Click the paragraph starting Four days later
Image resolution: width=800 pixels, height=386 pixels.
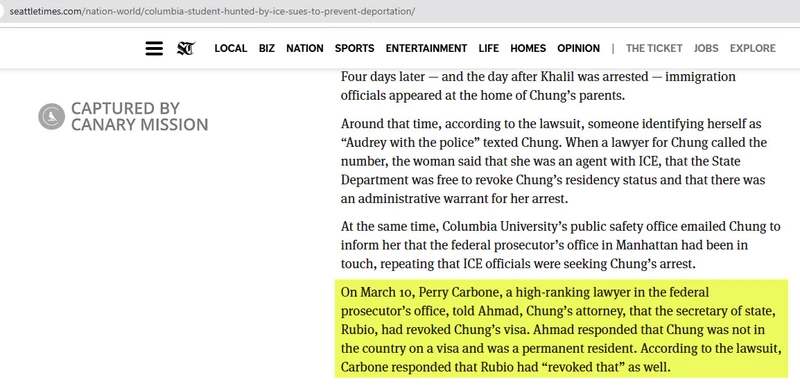tap(538, 86)
